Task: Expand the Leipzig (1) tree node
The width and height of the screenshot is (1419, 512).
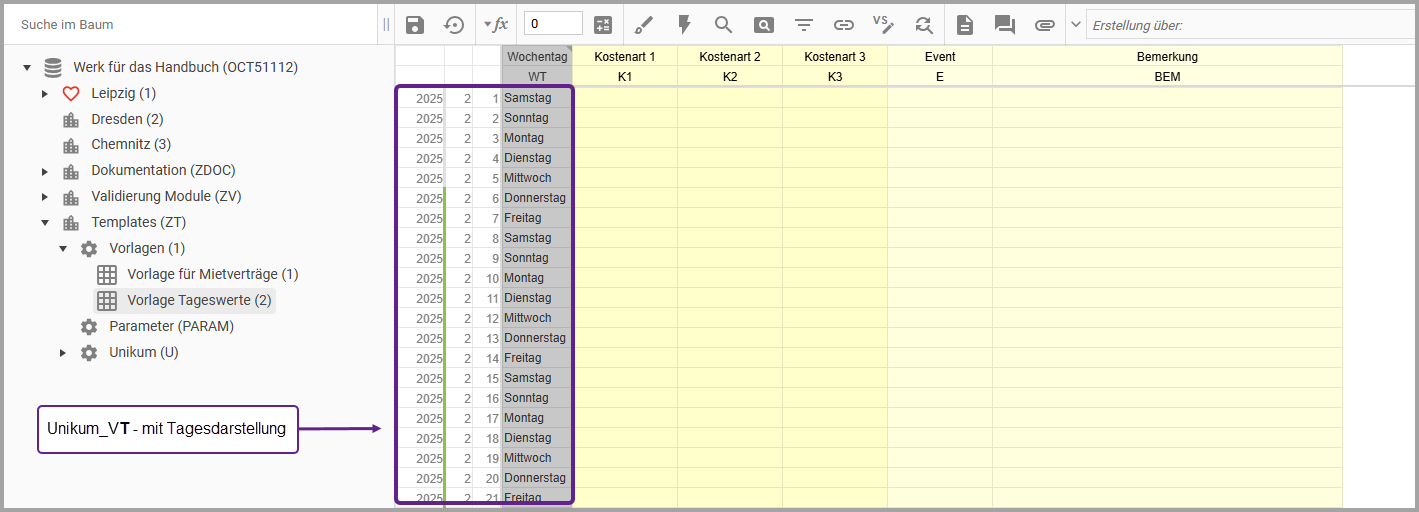Action: pyautogui.click(x=45, y=94)
